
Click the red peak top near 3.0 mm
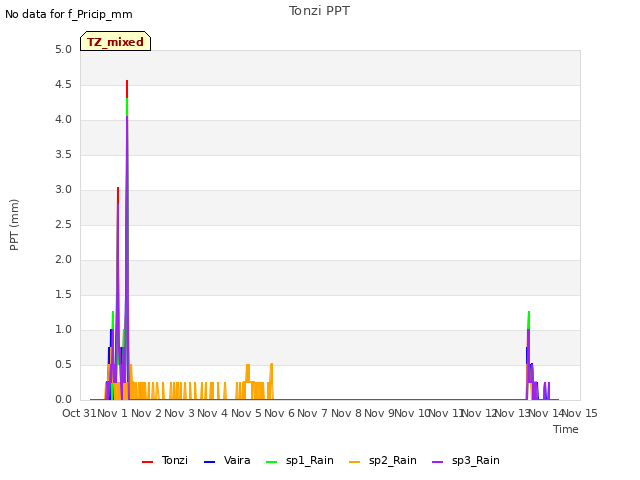[x=118, y=196]
